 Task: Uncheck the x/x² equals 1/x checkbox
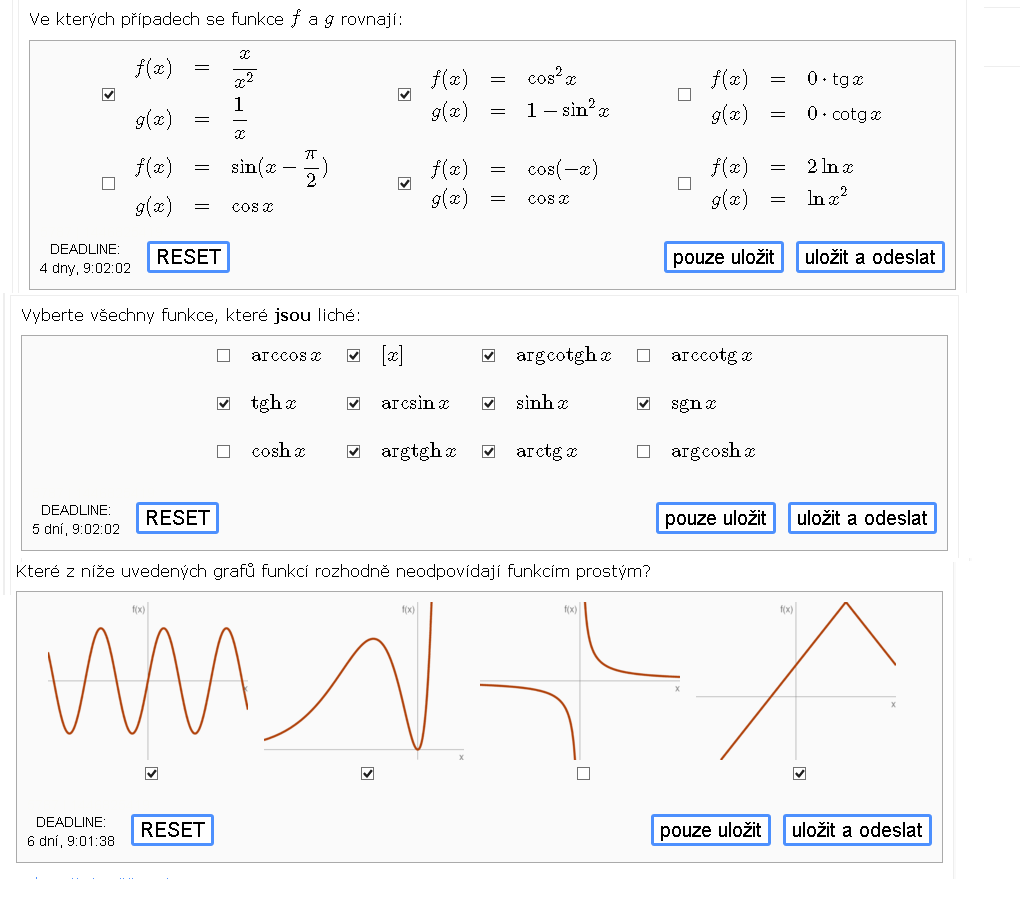point(109,95)
